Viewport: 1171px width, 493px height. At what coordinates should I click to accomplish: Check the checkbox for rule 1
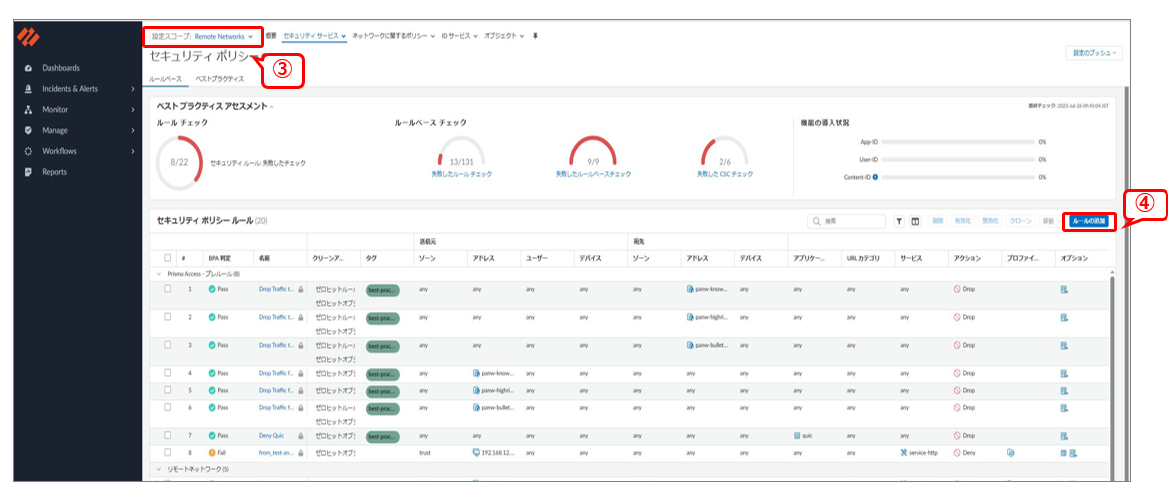click(168, 288)
